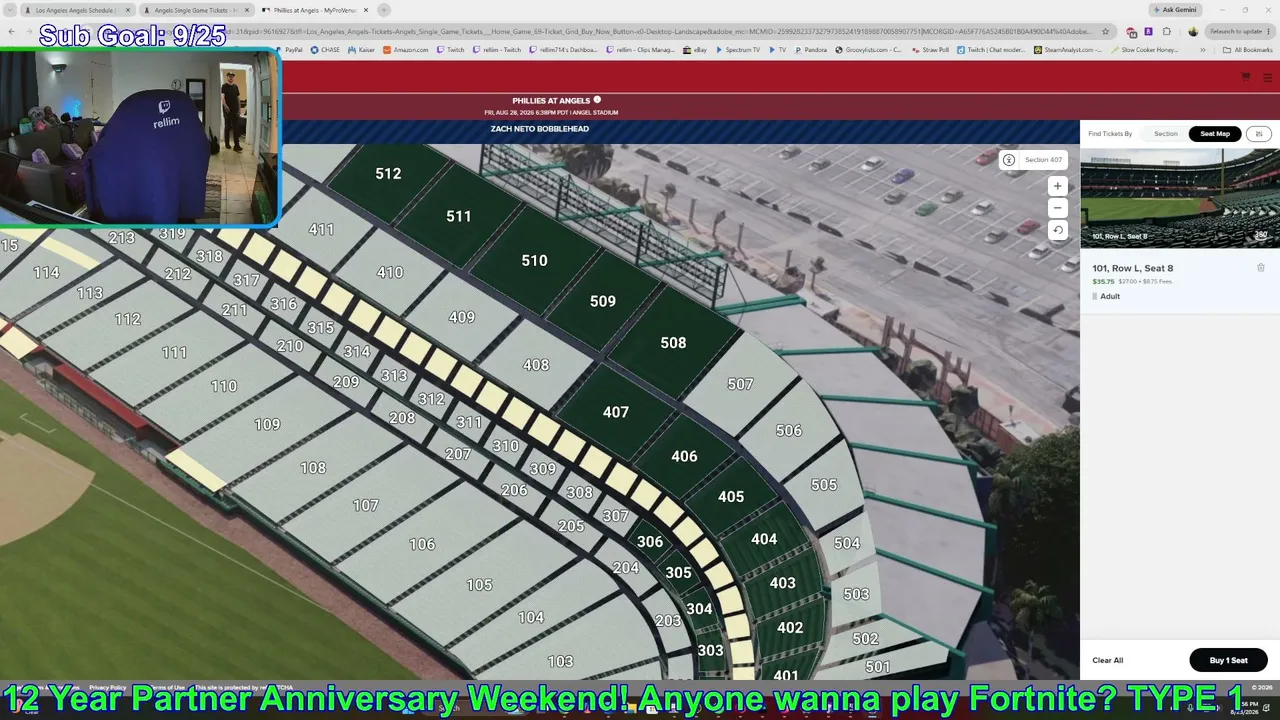Image resolution: width=1280 pixels, height=720 pixels.
Task: Close the Phillies at Angels tab
Action: pyautogui.click(x=366, y=10)
